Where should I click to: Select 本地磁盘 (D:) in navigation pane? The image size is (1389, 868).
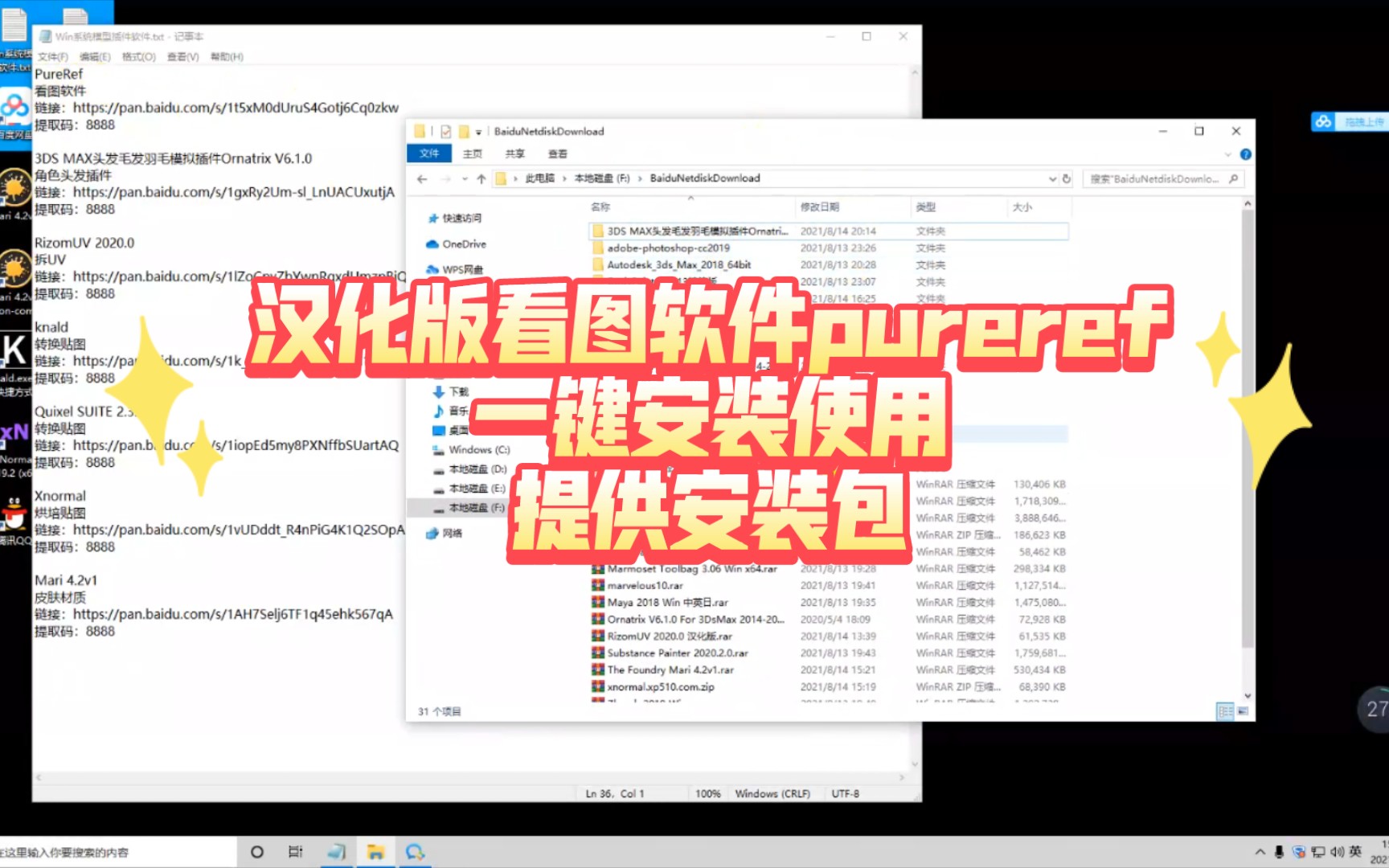point(469,469)
